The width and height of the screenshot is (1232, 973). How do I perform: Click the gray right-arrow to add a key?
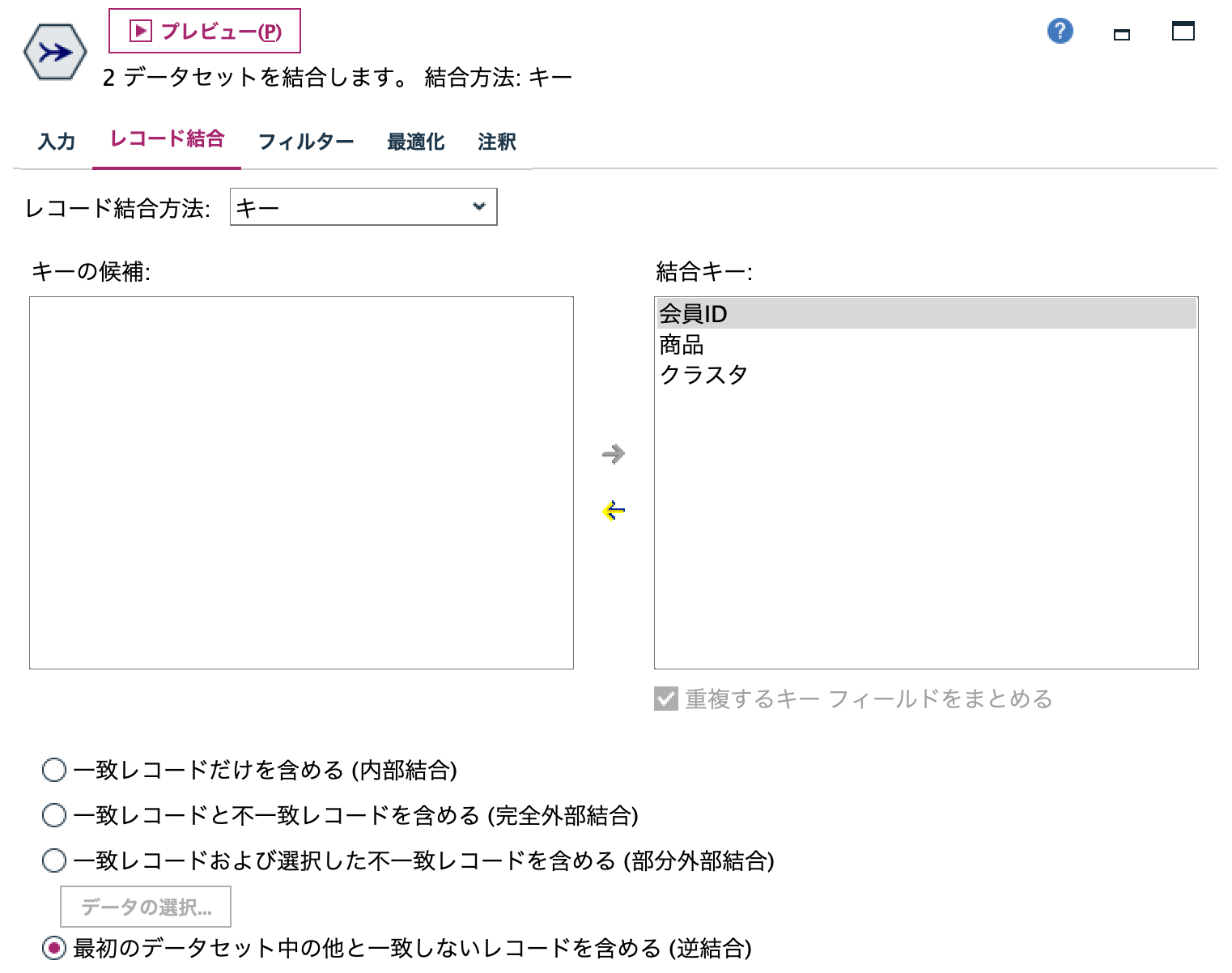614,454
